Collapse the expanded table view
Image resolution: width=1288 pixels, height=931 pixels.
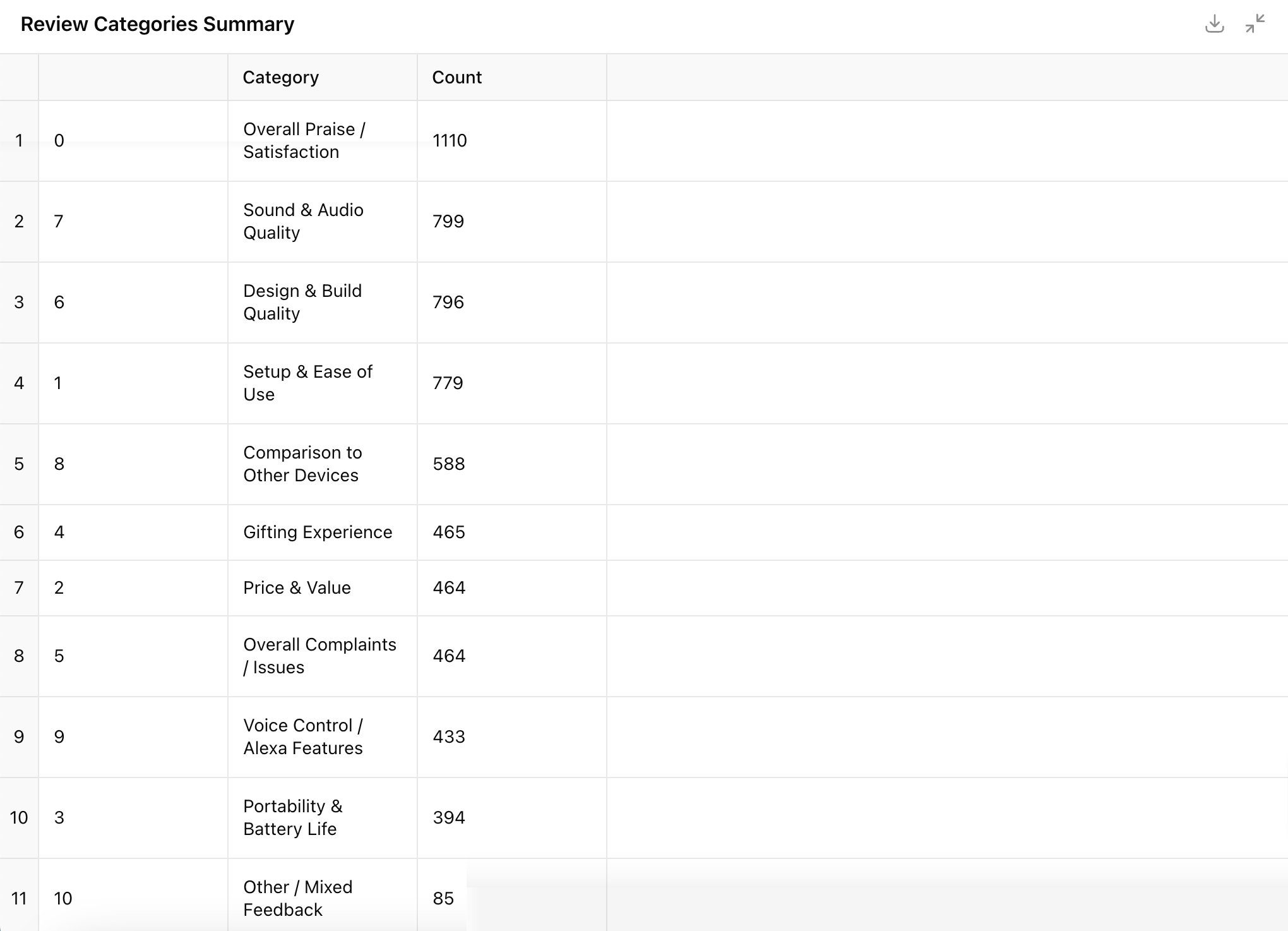[x=1255, y=24]
